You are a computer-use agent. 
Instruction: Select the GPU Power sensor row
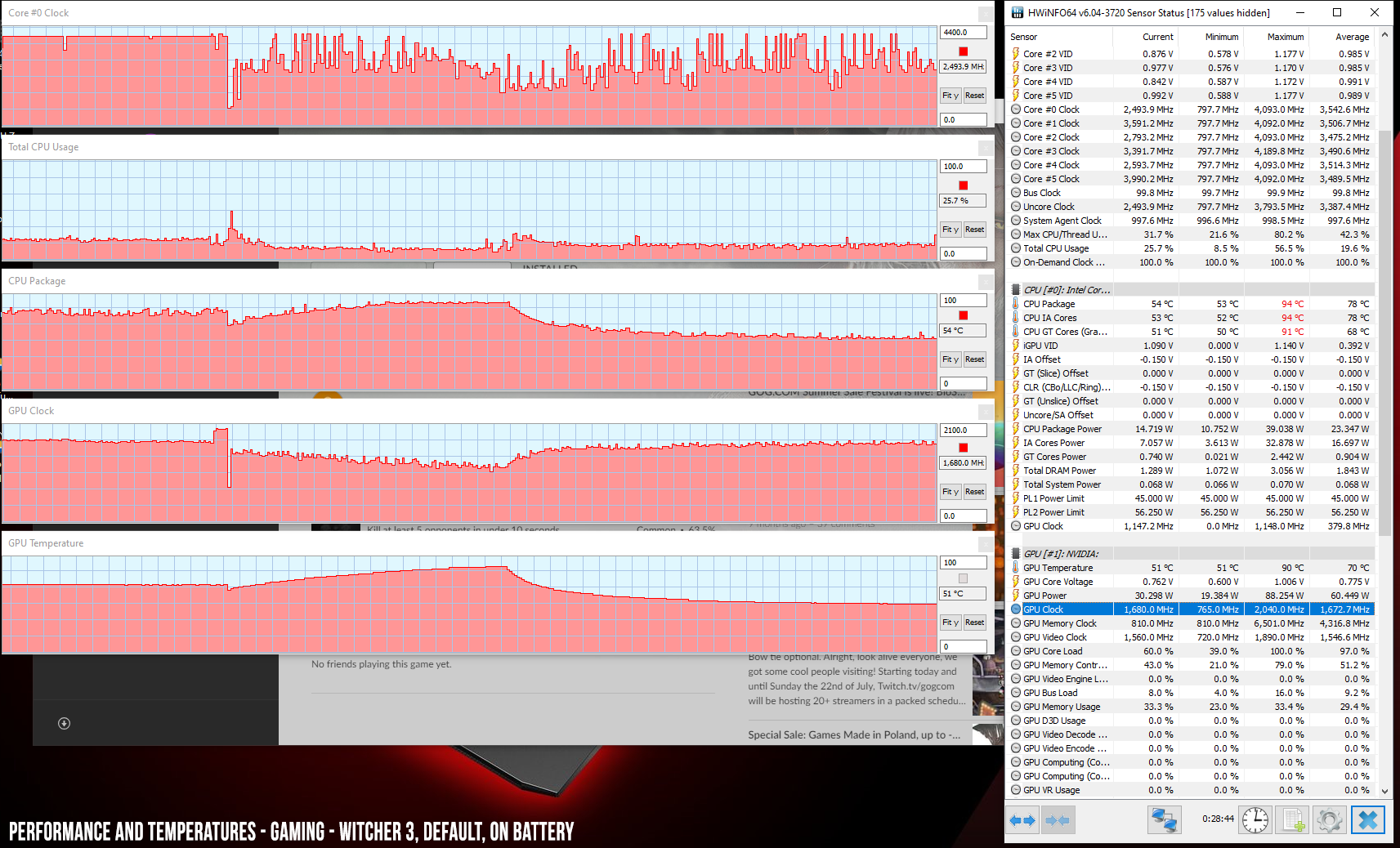point(1192,596)
